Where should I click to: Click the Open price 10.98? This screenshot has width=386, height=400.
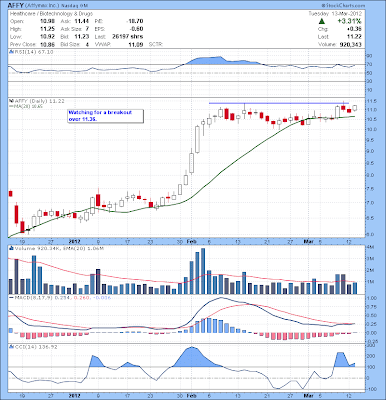(47, 21)
